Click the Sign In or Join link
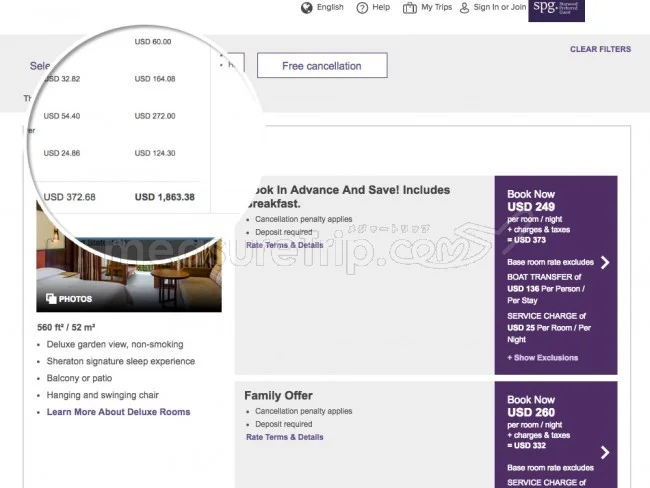The image size is (650, 488). [500, 8]
